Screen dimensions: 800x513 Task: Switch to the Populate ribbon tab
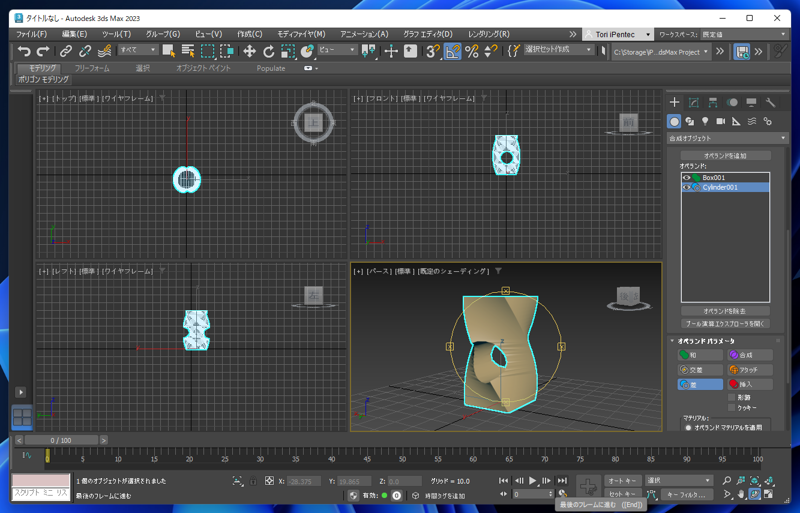point(271,68)
